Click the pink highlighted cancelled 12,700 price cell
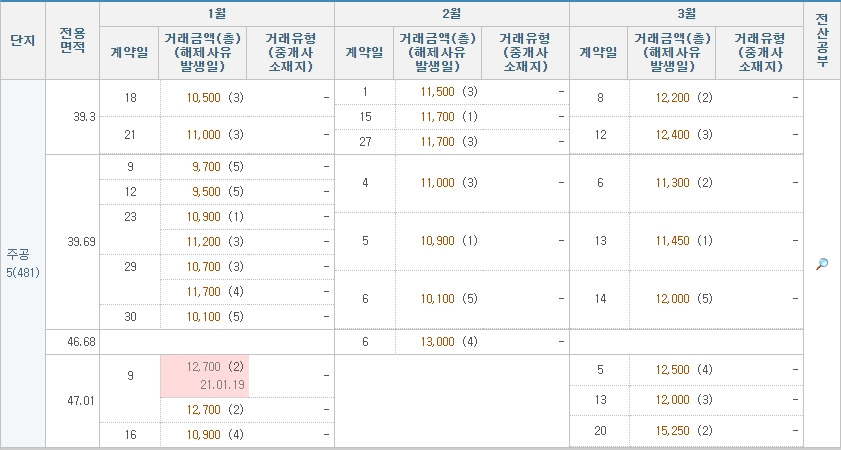Image resolution: width=841 pixels, height=450 pixels. [x=204, y=375]
